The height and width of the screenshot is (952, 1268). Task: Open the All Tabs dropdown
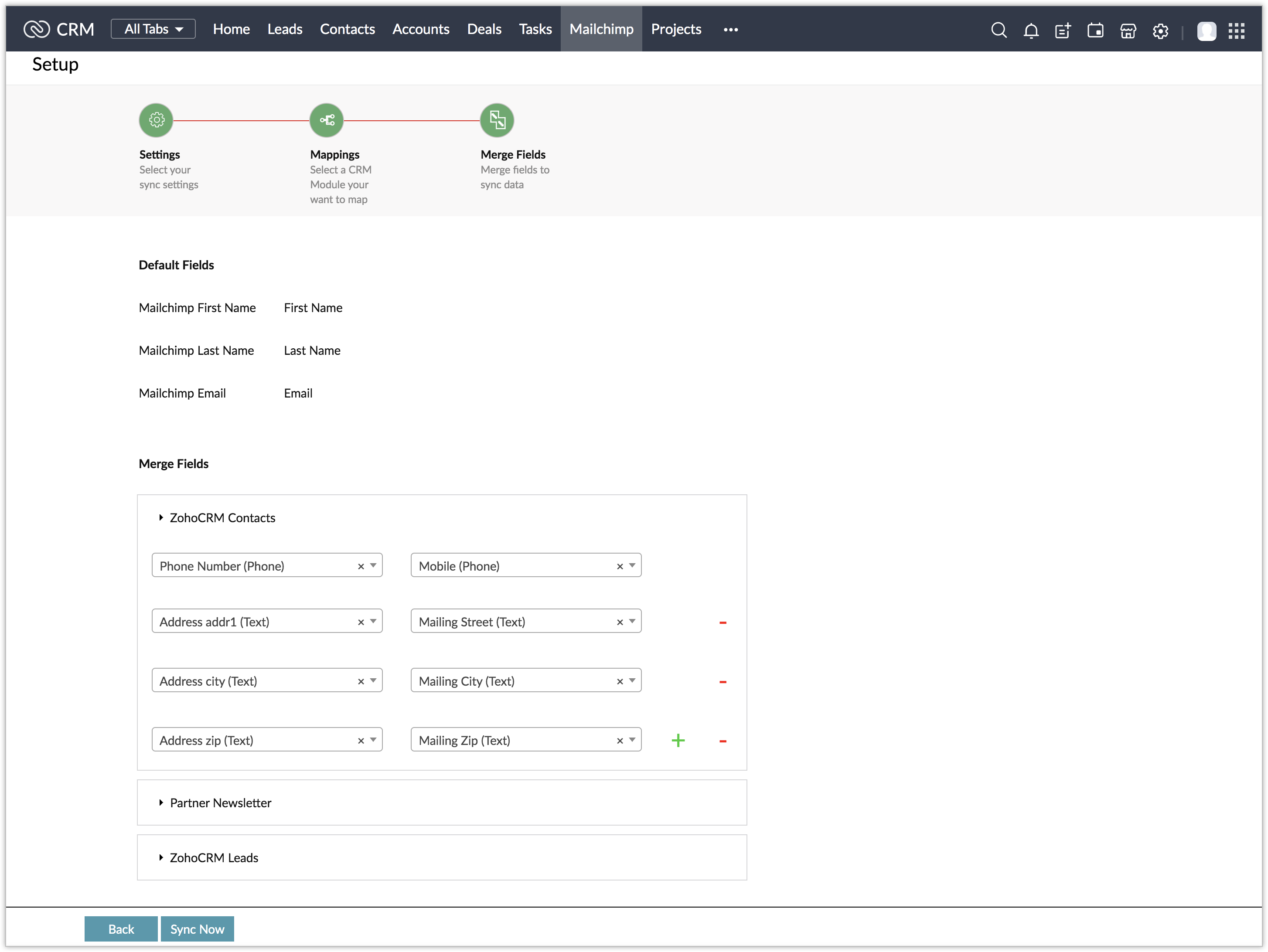point(153,29)
